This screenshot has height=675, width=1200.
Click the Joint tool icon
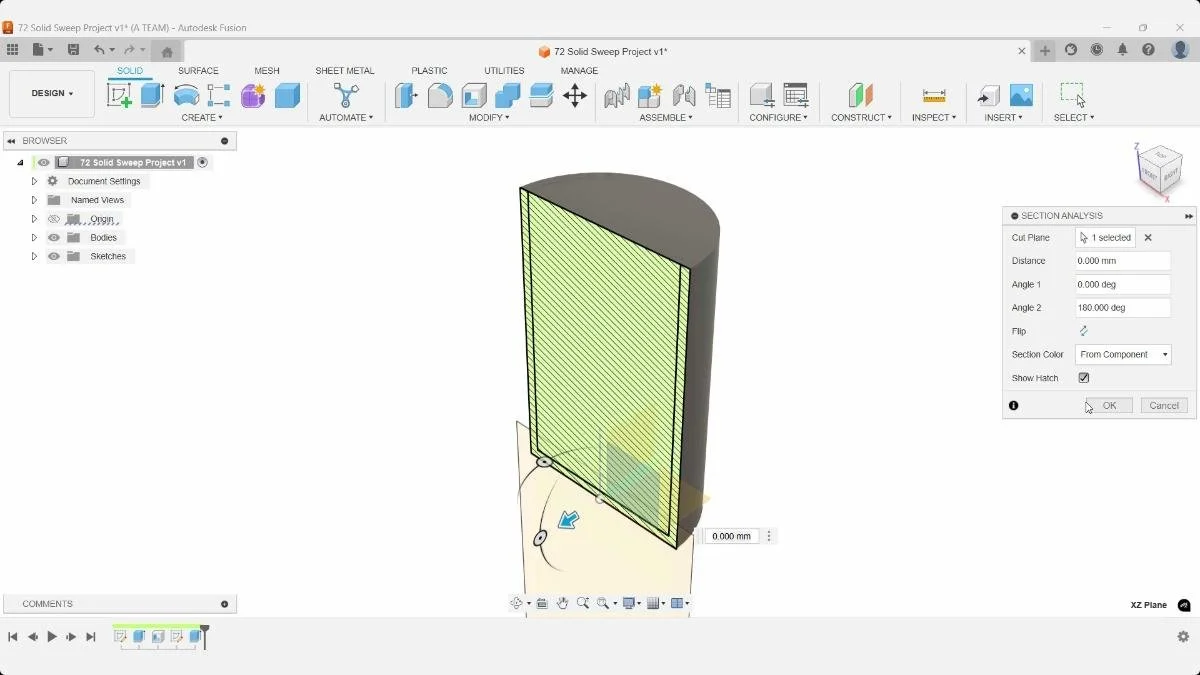point(617,95)
